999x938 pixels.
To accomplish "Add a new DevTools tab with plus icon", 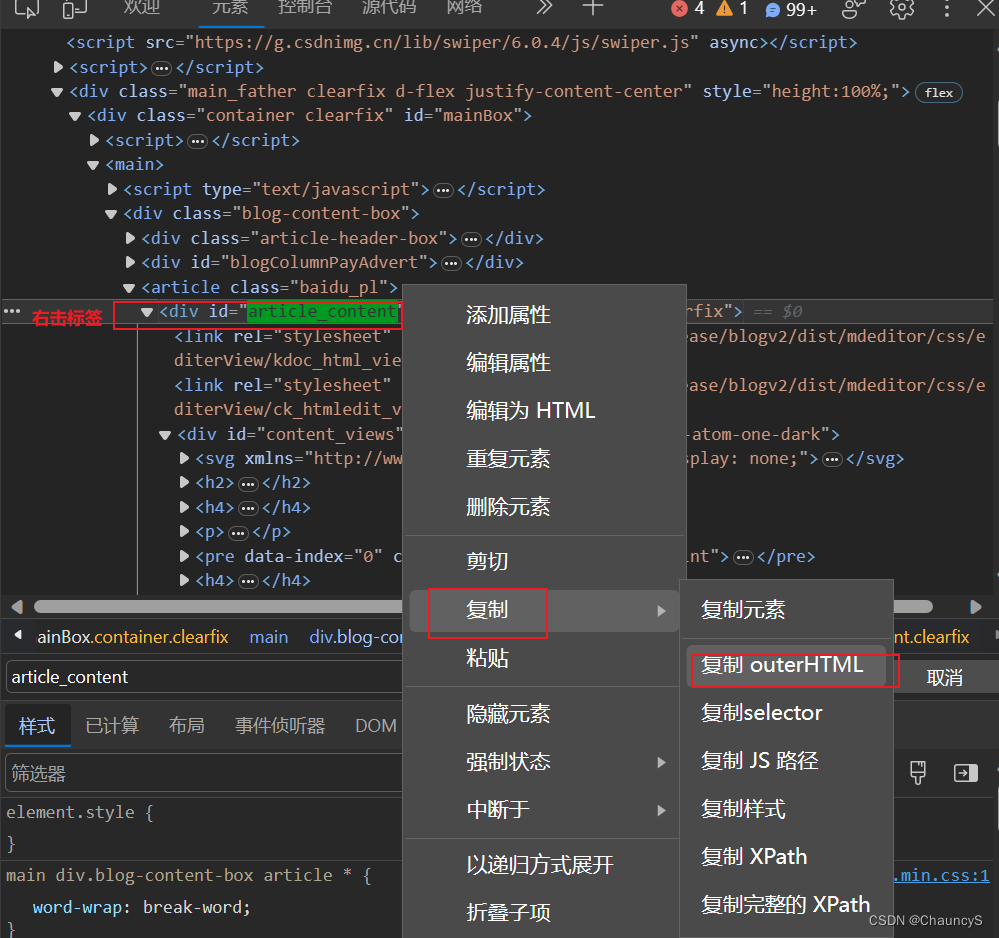I will coord(593,8).
